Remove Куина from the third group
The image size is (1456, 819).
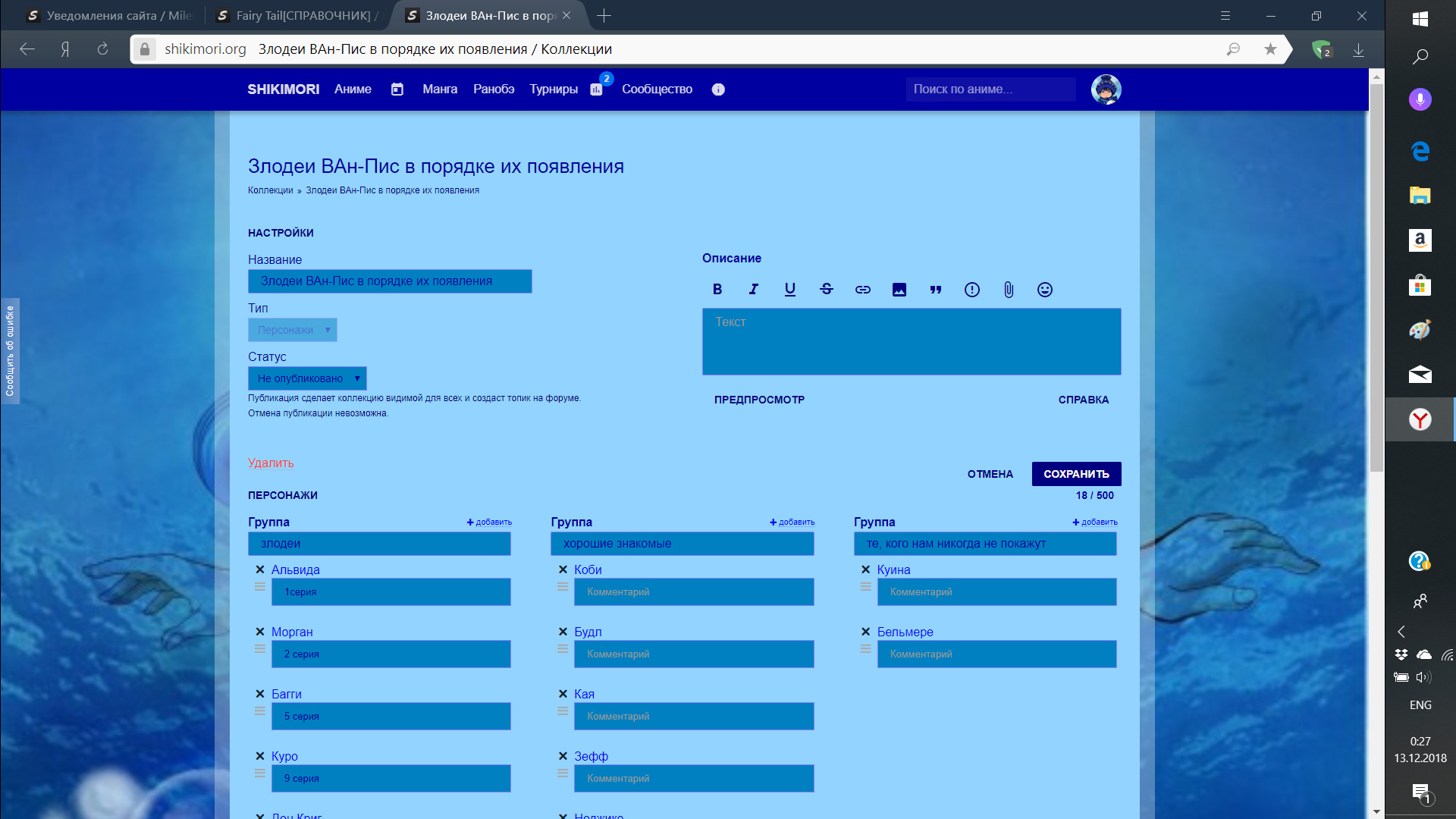pos(866,570)
